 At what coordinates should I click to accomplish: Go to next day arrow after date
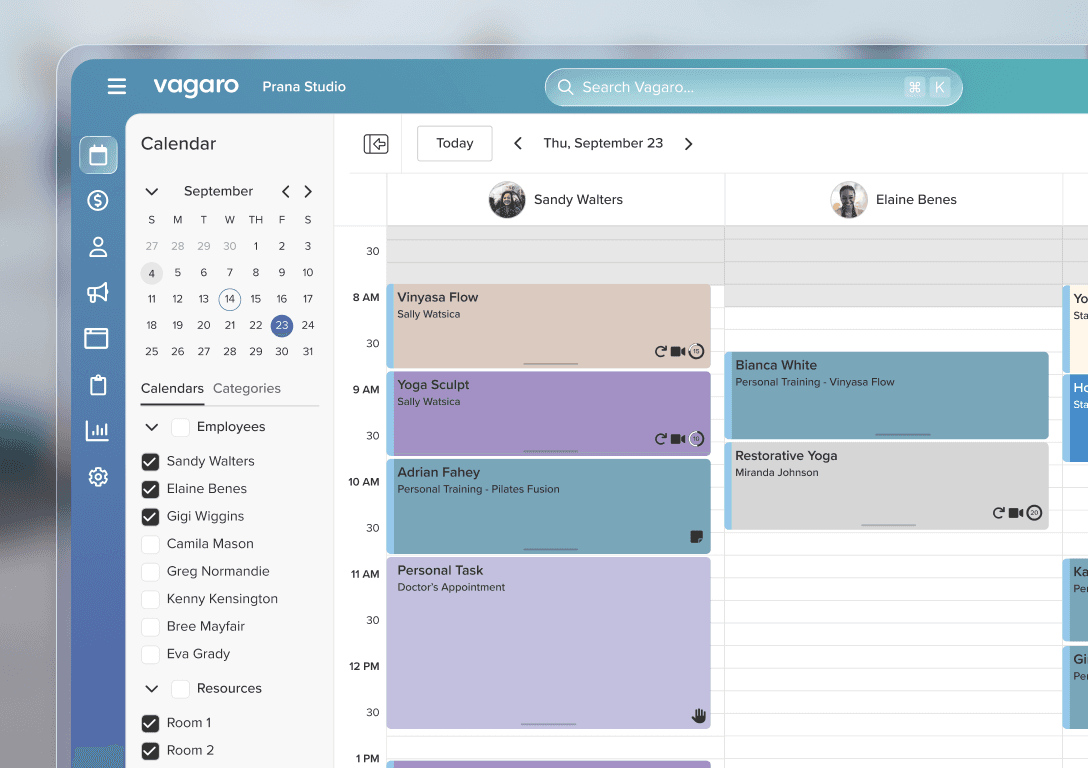pos(688,144)
